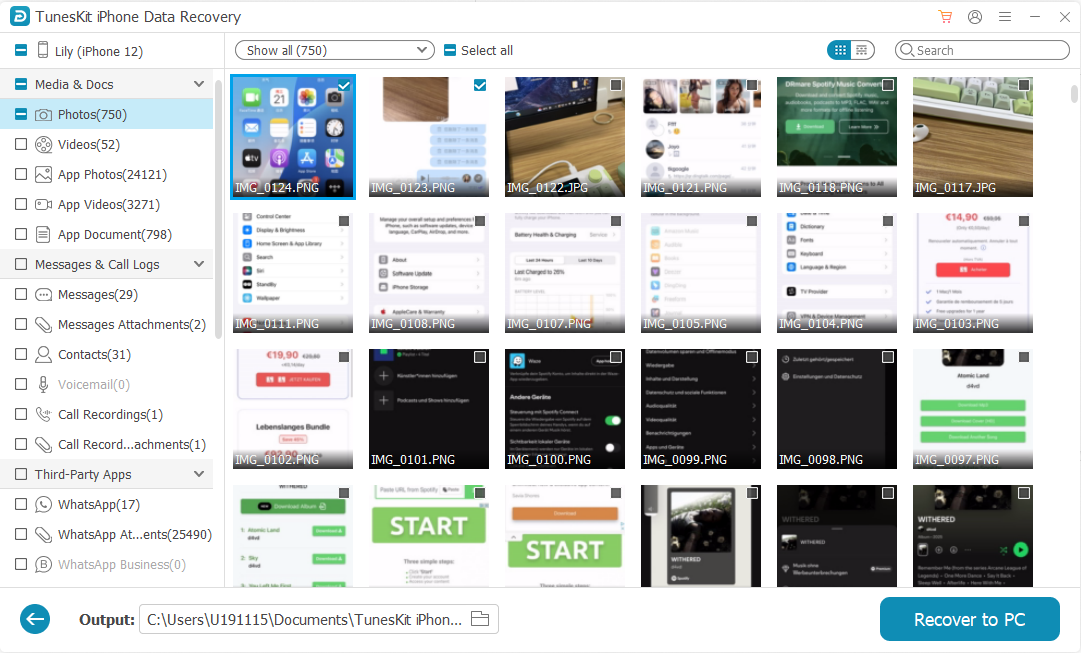Click the search magnifier icon
Viewport: 1081px width, 653px height.
pyautogui.click(x=907, y=50)
